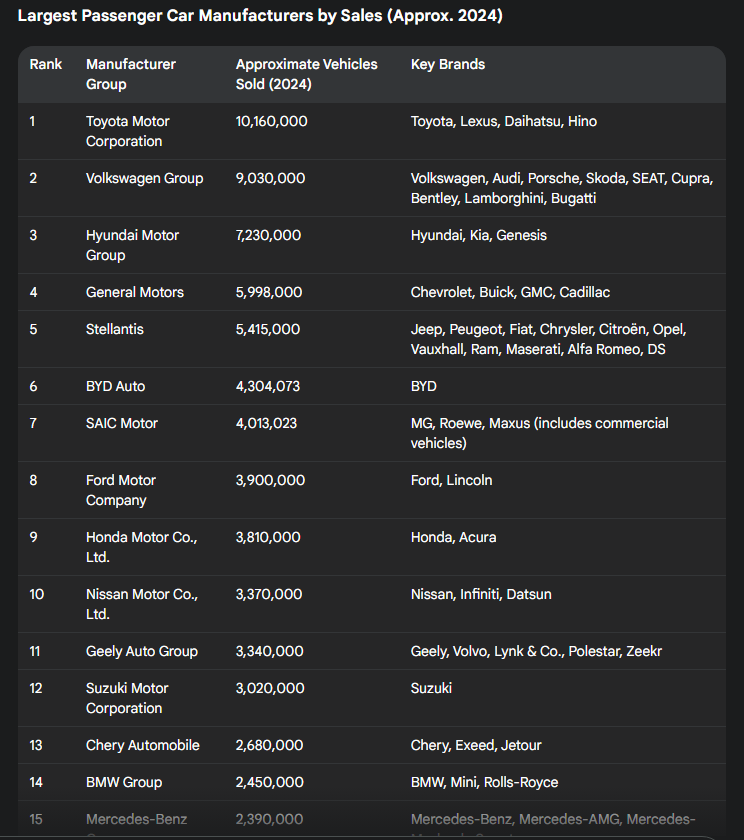Click the faded Mercedes-Benz row at bottom
Image resolution: width=744 pixels, height=840 pixels.
pyautogui.click(x=136, y=820)
